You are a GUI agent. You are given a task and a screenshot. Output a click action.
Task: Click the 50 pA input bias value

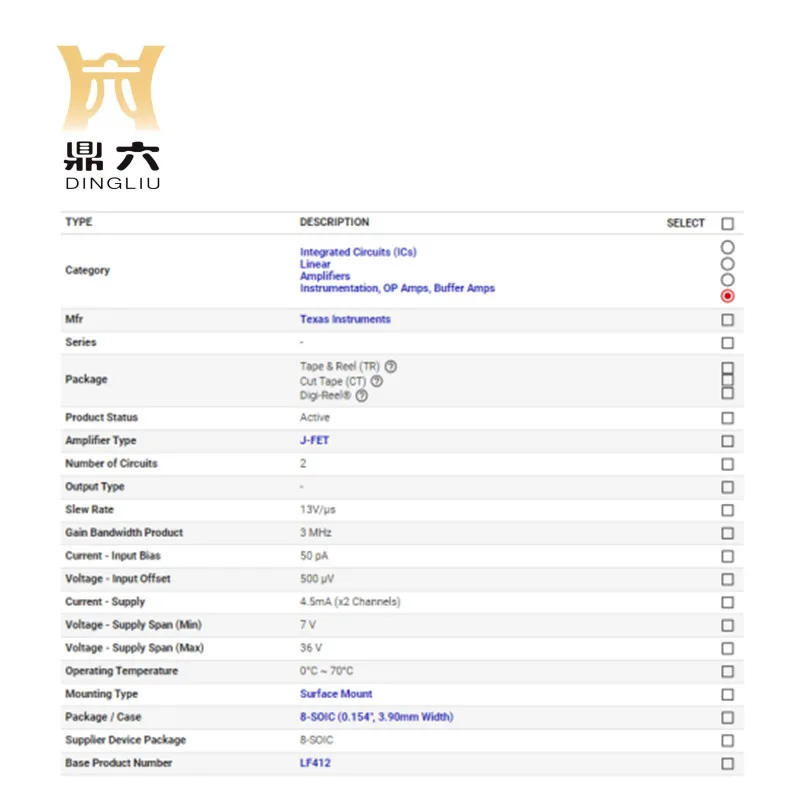tap(314, 556)
